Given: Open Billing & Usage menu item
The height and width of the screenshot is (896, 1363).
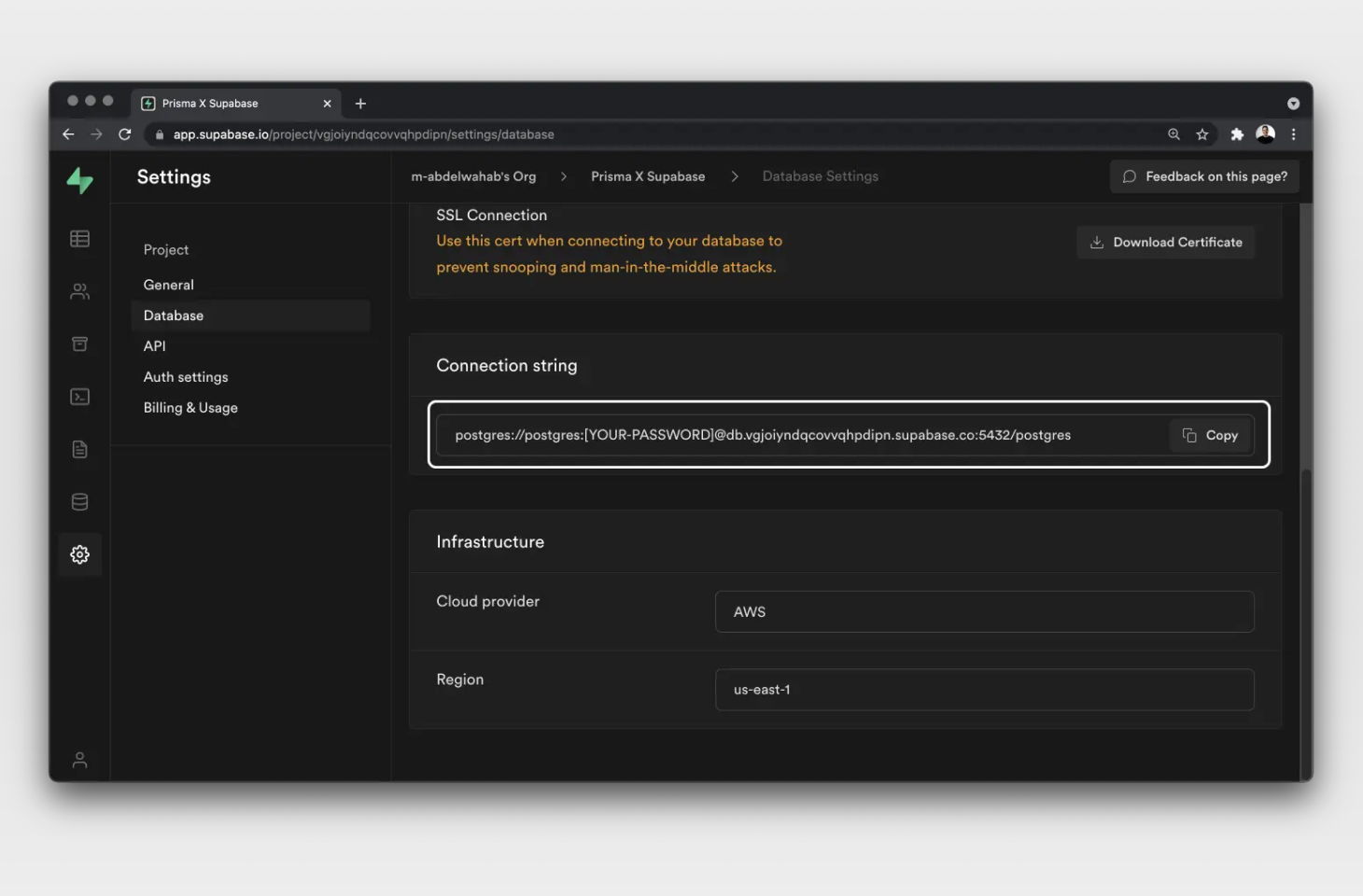Looking at the screenshot, I should click(190, 408).
